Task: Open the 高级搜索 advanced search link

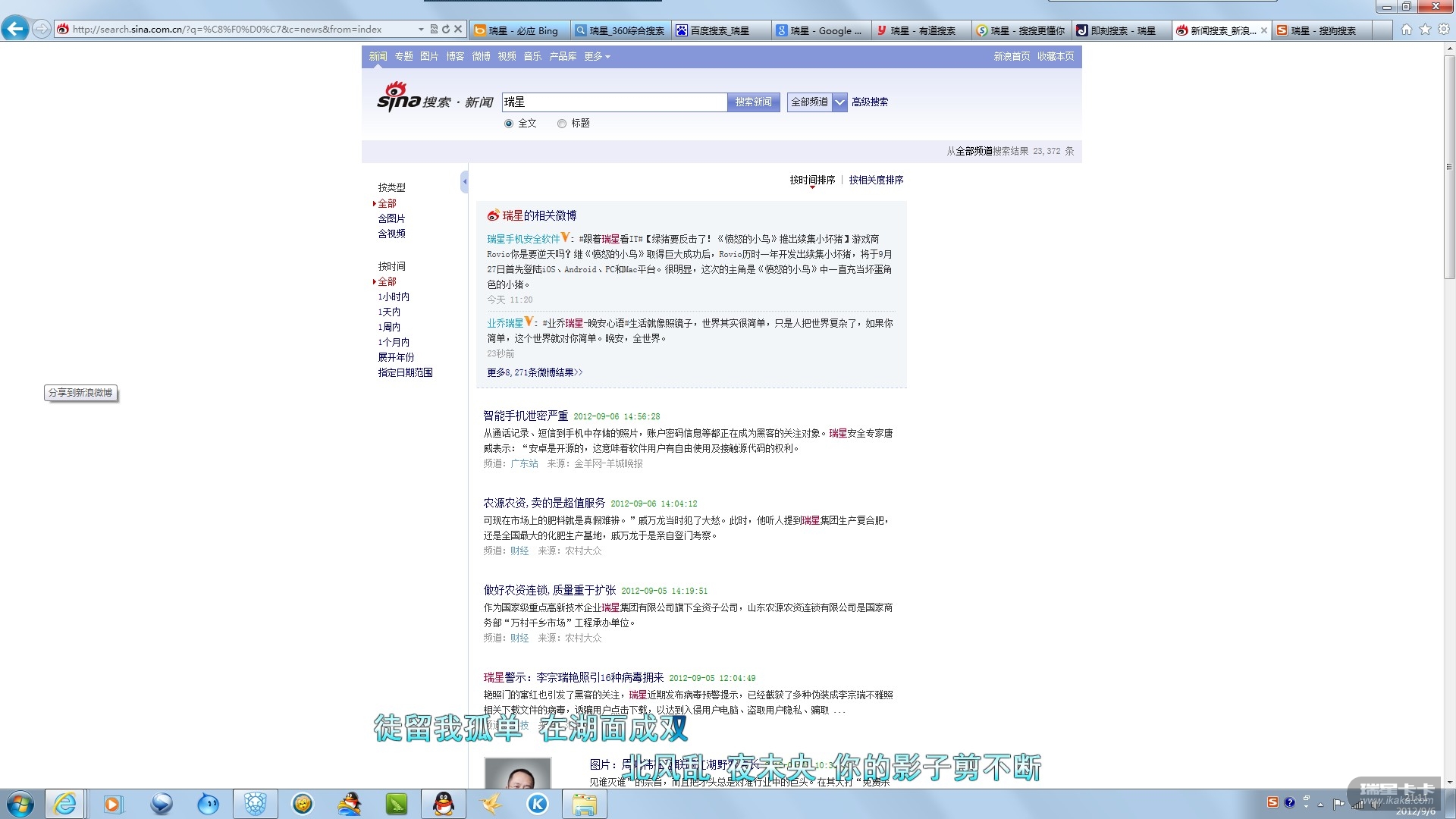Action: pos(870,102)
